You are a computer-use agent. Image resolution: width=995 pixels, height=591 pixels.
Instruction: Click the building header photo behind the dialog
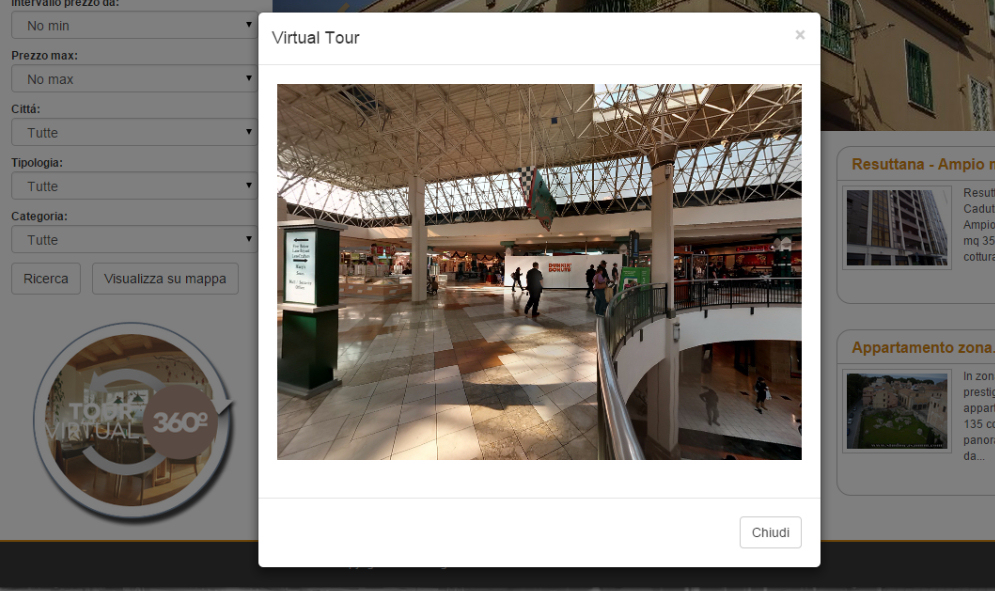click(x=907, y=65)
